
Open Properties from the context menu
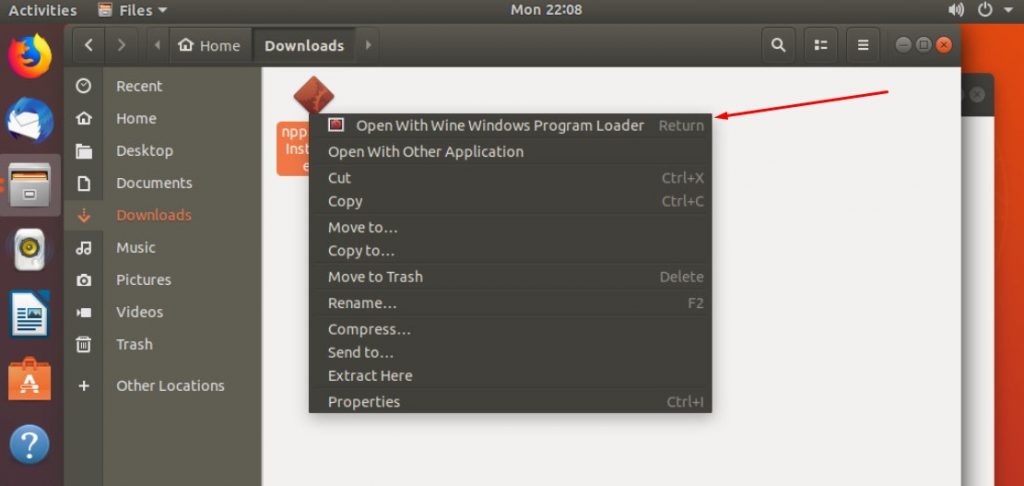tap(510, 402)
